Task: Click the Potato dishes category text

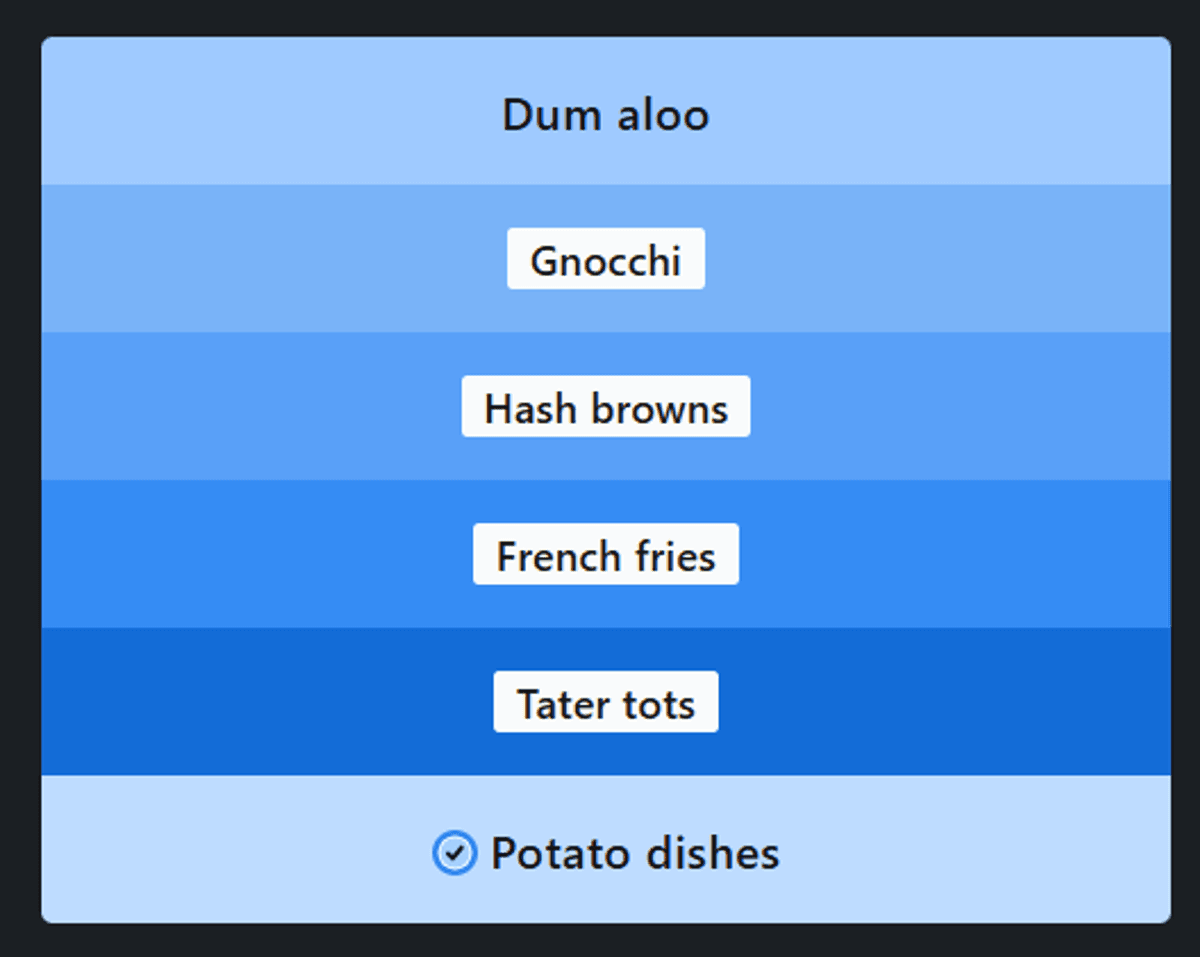Action: click(634, 854)
